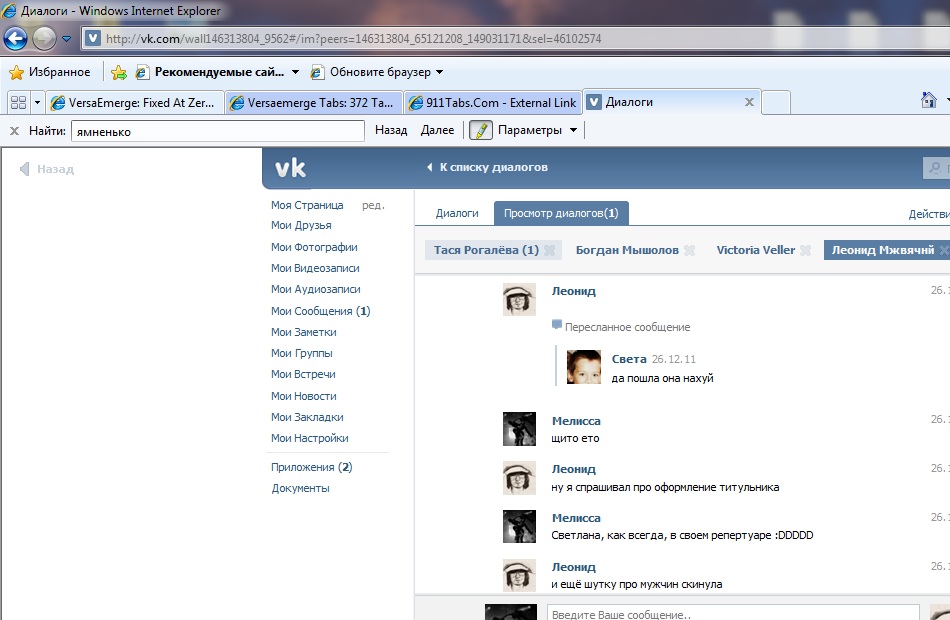This screenshot has width=950, height=620.
Task: Click К списку диалогов link
Action: (488, 167)
